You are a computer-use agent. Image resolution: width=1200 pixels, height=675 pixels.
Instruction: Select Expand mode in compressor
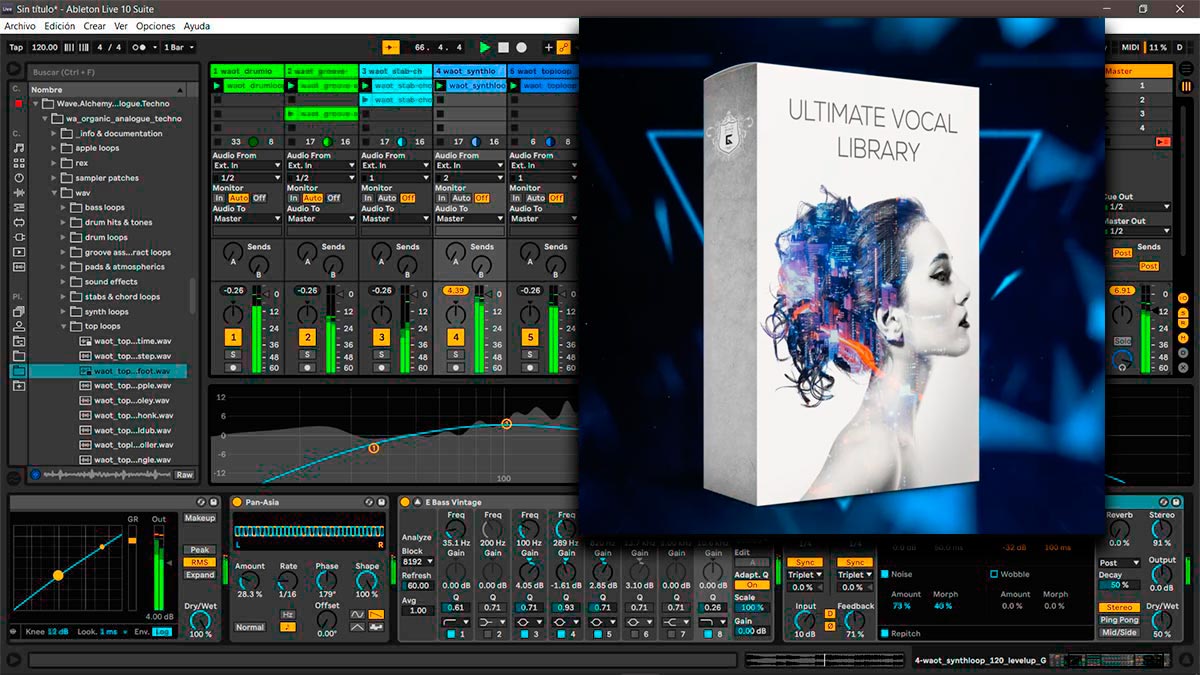[x=200, y=575]
